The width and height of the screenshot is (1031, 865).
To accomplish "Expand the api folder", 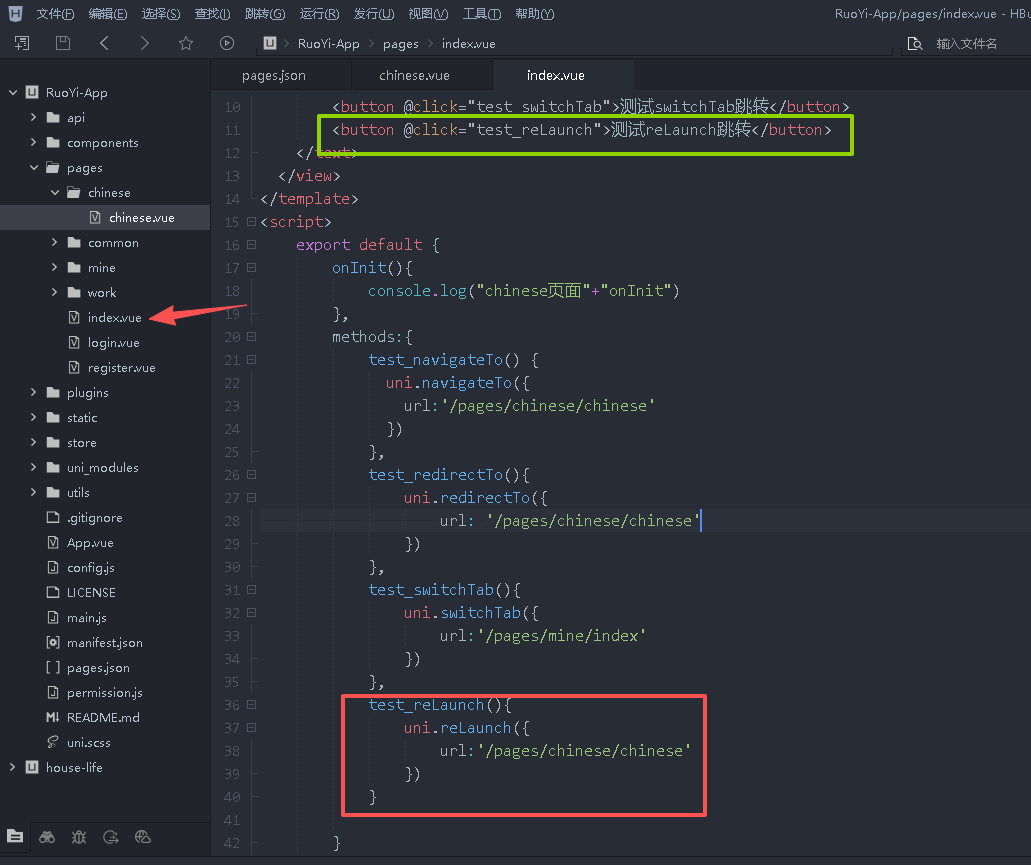I will 34,118.
